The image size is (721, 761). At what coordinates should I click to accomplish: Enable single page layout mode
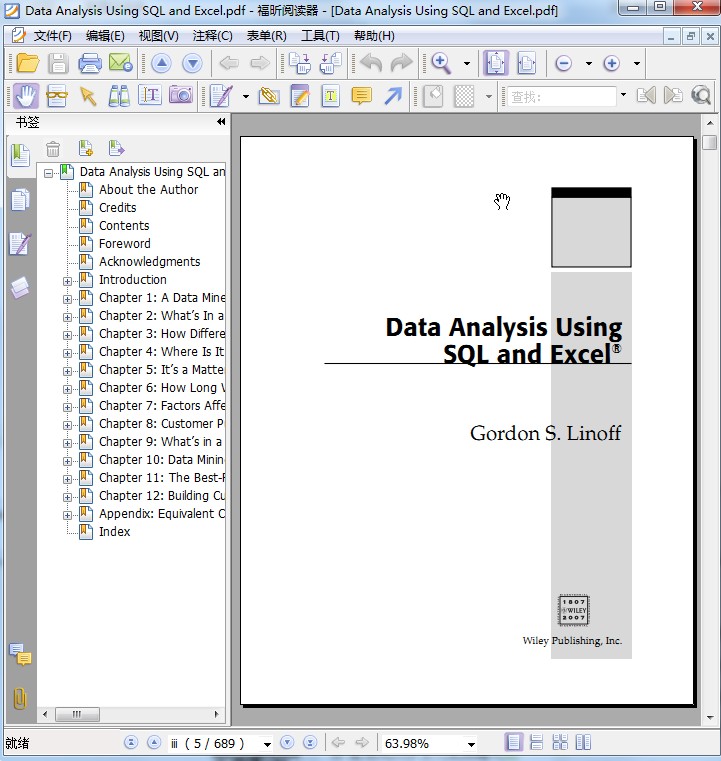click(514, 743)
